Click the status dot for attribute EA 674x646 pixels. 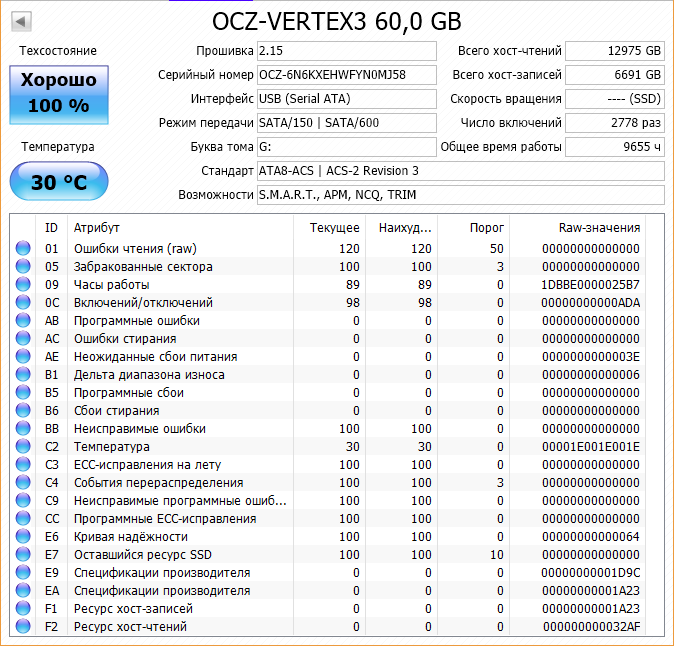click(x=23, y=591)
